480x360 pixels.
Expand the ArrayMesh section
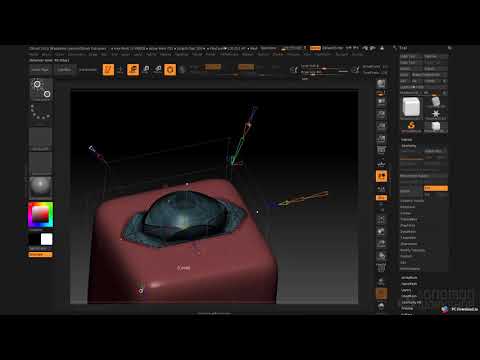[x=409, y=278]
